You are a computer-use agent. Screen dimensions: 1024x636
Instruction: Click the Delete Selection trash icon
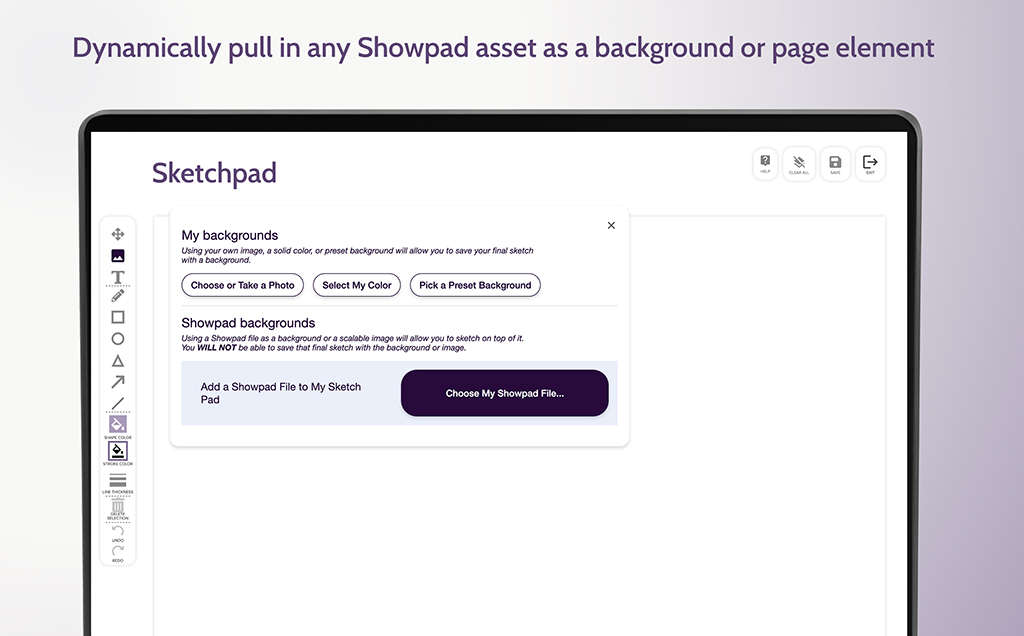pyautogui.click(x=118, y=508)
